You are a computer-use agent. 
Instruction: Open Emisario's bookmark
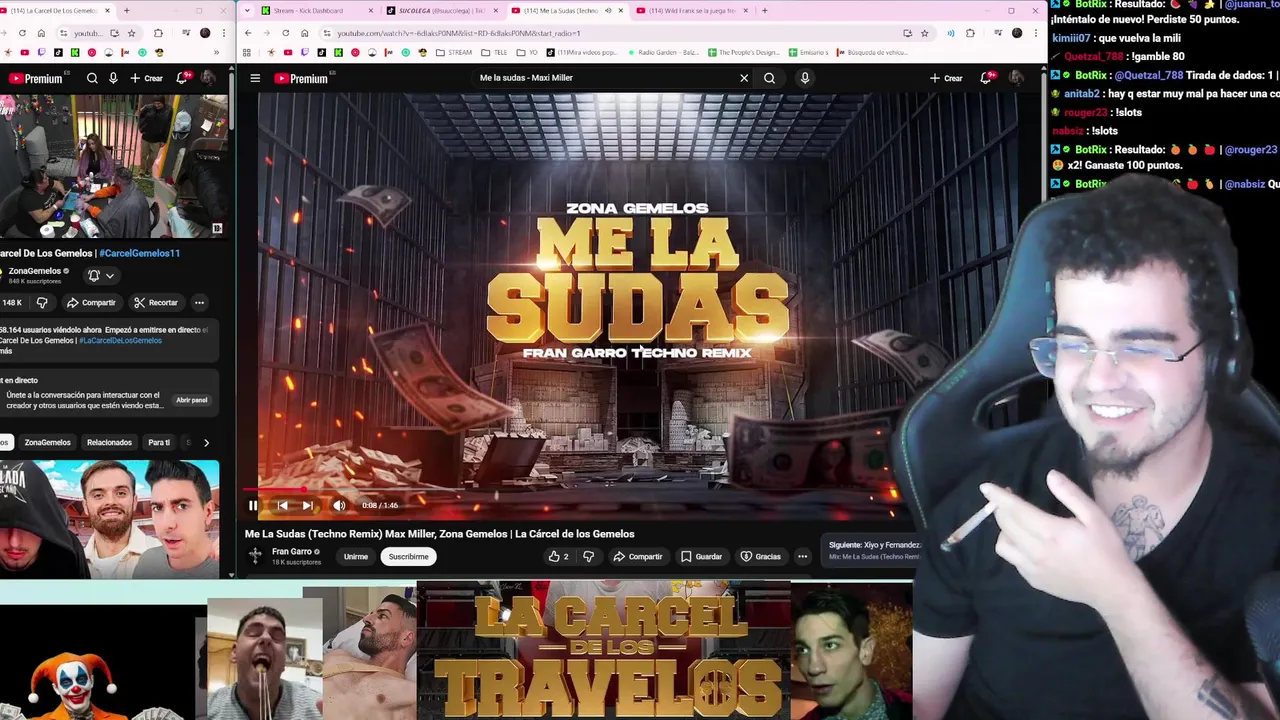809,53
